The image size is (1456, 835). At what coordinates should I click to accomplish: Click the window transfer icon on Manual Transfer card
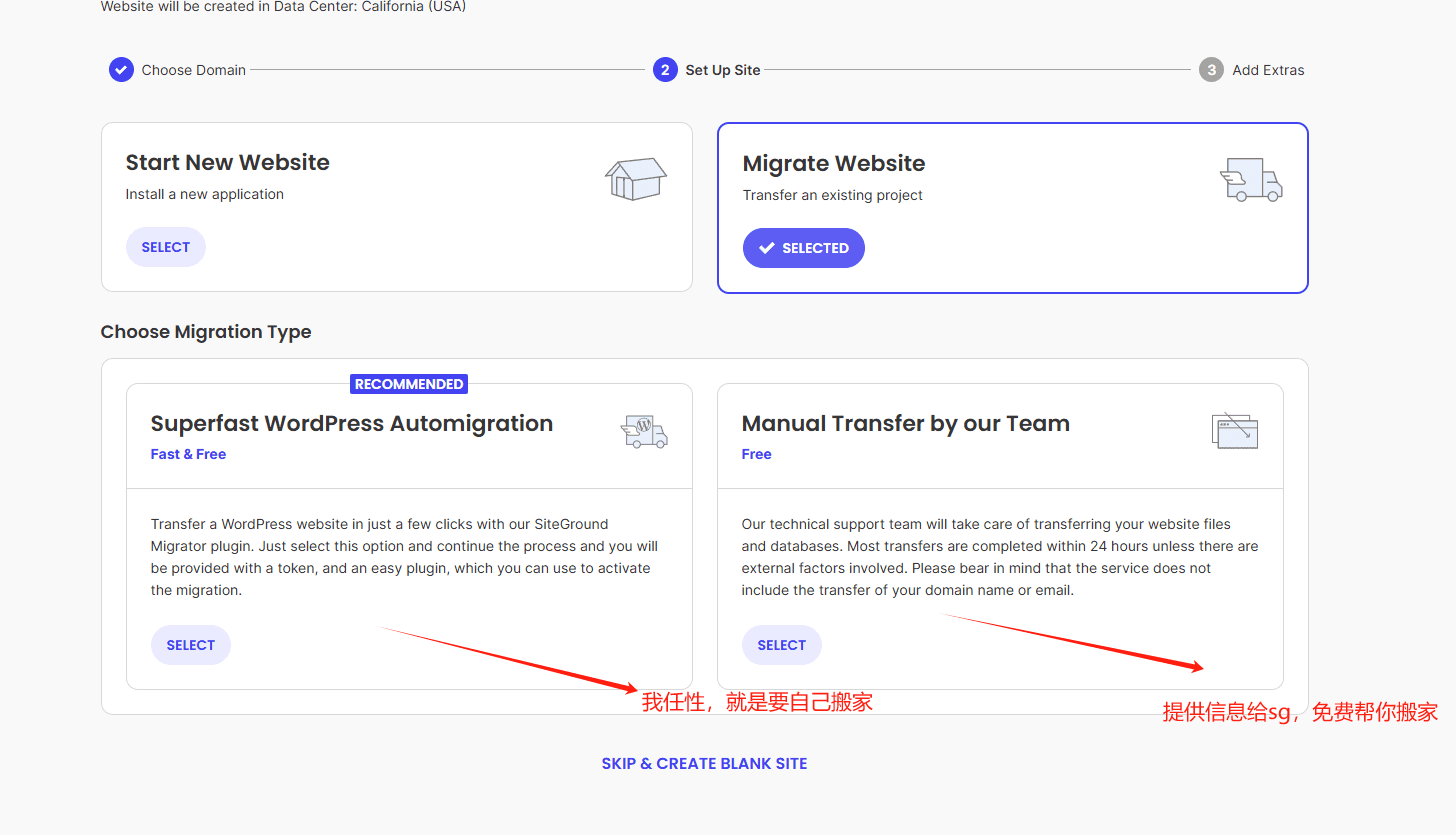point(1234,431)
